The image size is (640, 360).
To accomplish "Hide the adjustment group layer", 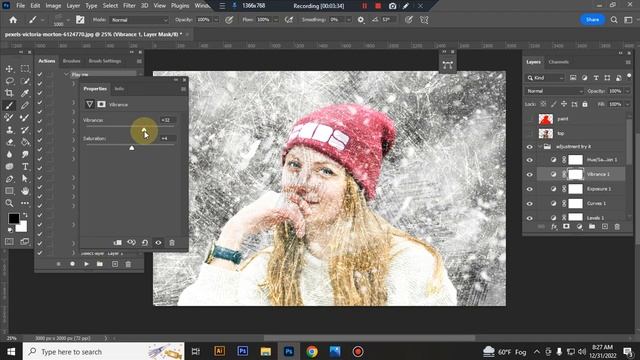I will tap(529, 147).
